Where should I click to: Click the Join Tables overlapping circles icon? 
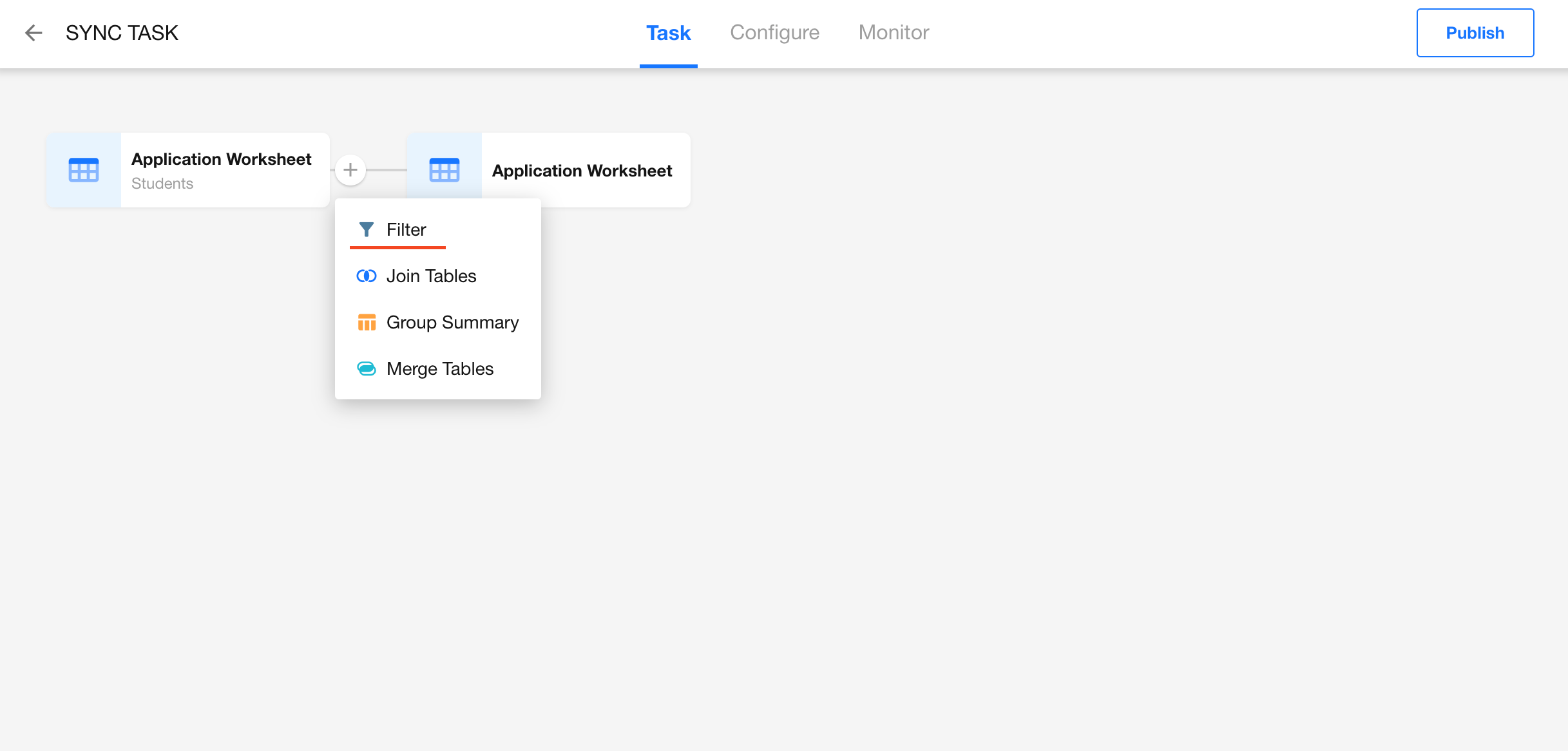point(366,276)
